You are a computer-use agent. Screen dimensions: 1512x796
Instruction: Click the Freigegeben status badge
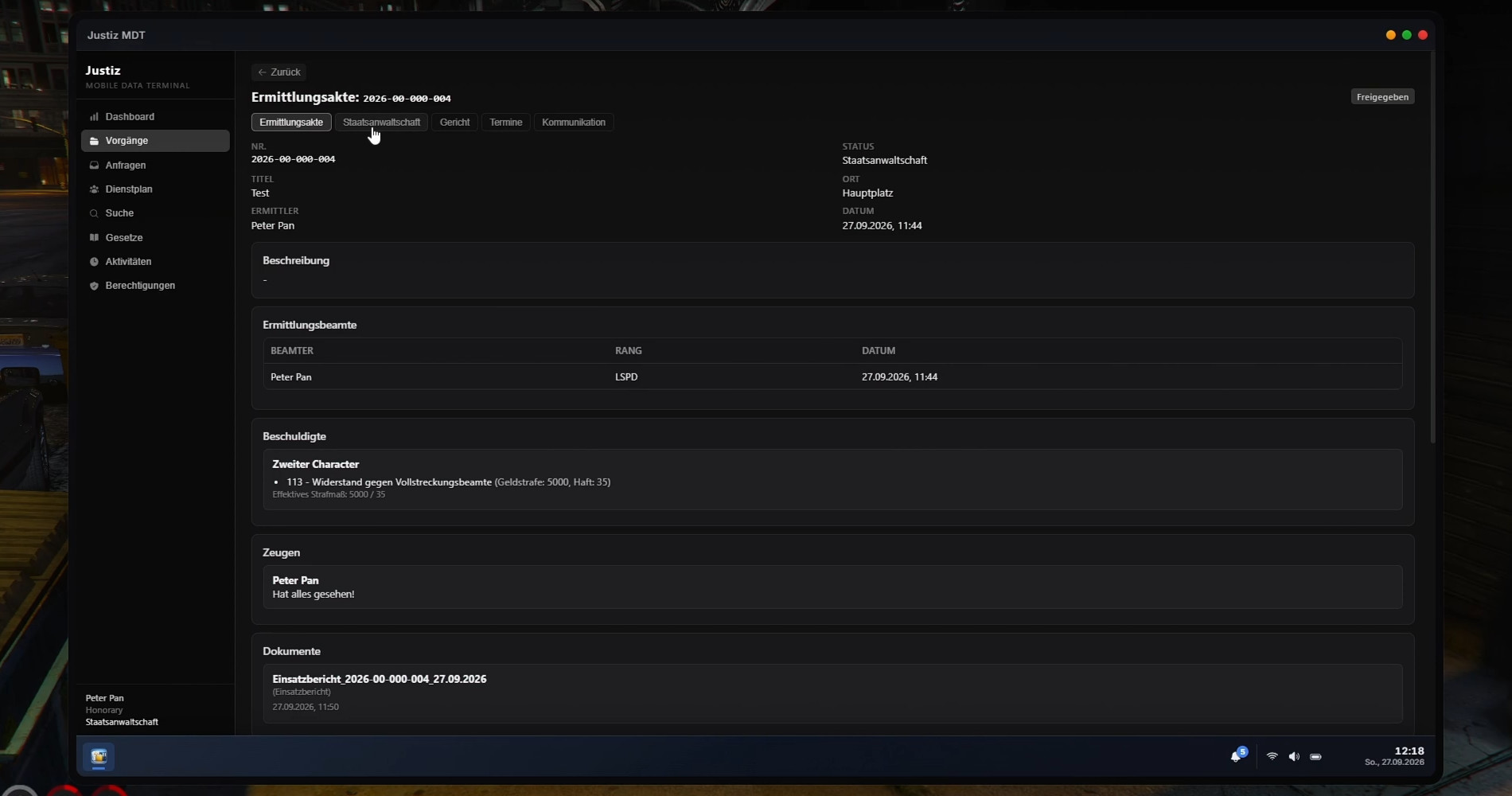[1382, 97]
